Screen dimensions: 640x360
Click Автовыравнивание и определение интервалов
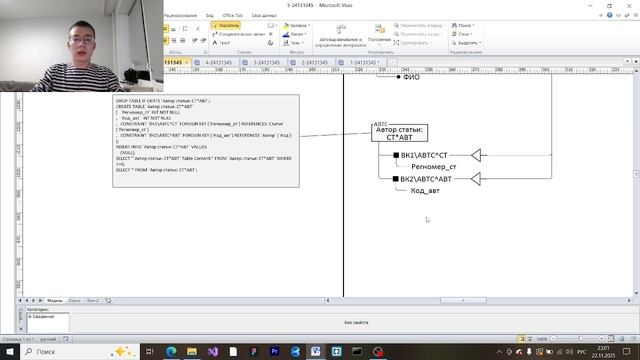point(340,37)
